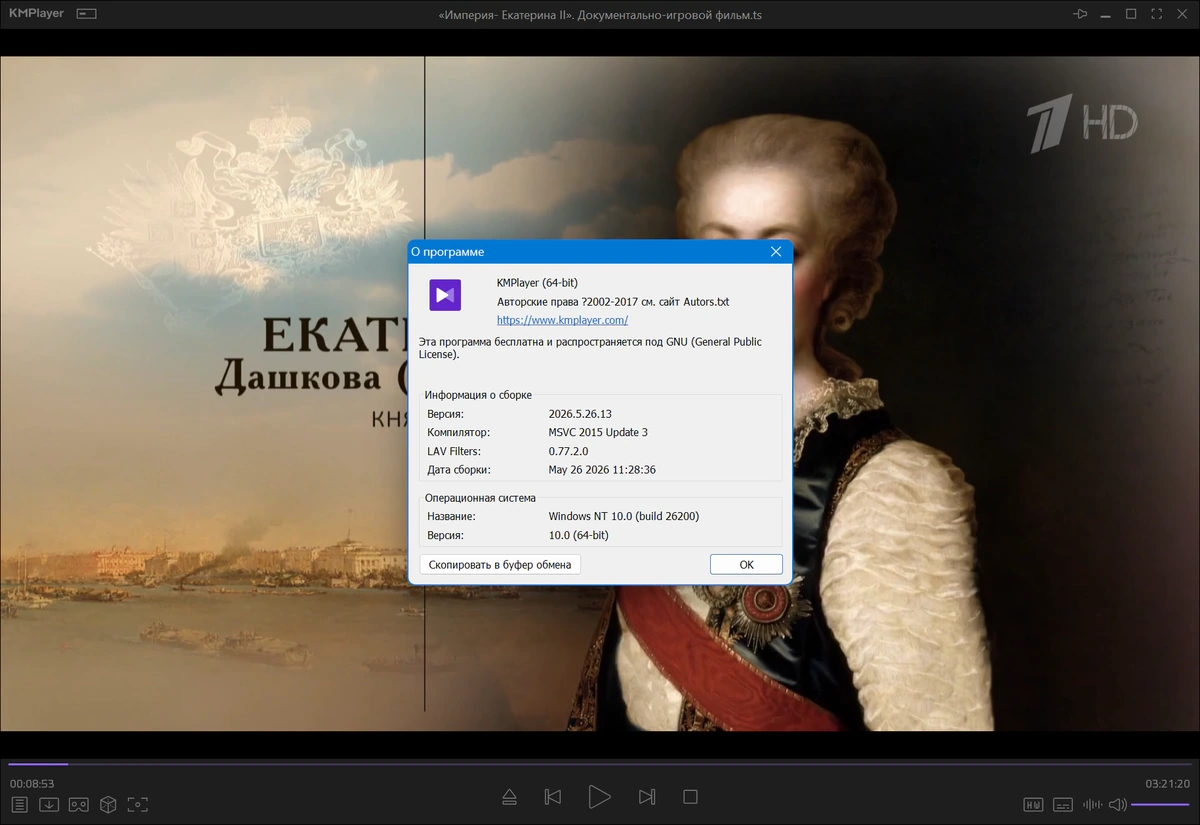Screen dimensions: 1200x825
Task: Toggle the HW hardware acceleration icon
Action: [x=1034, y=805]
